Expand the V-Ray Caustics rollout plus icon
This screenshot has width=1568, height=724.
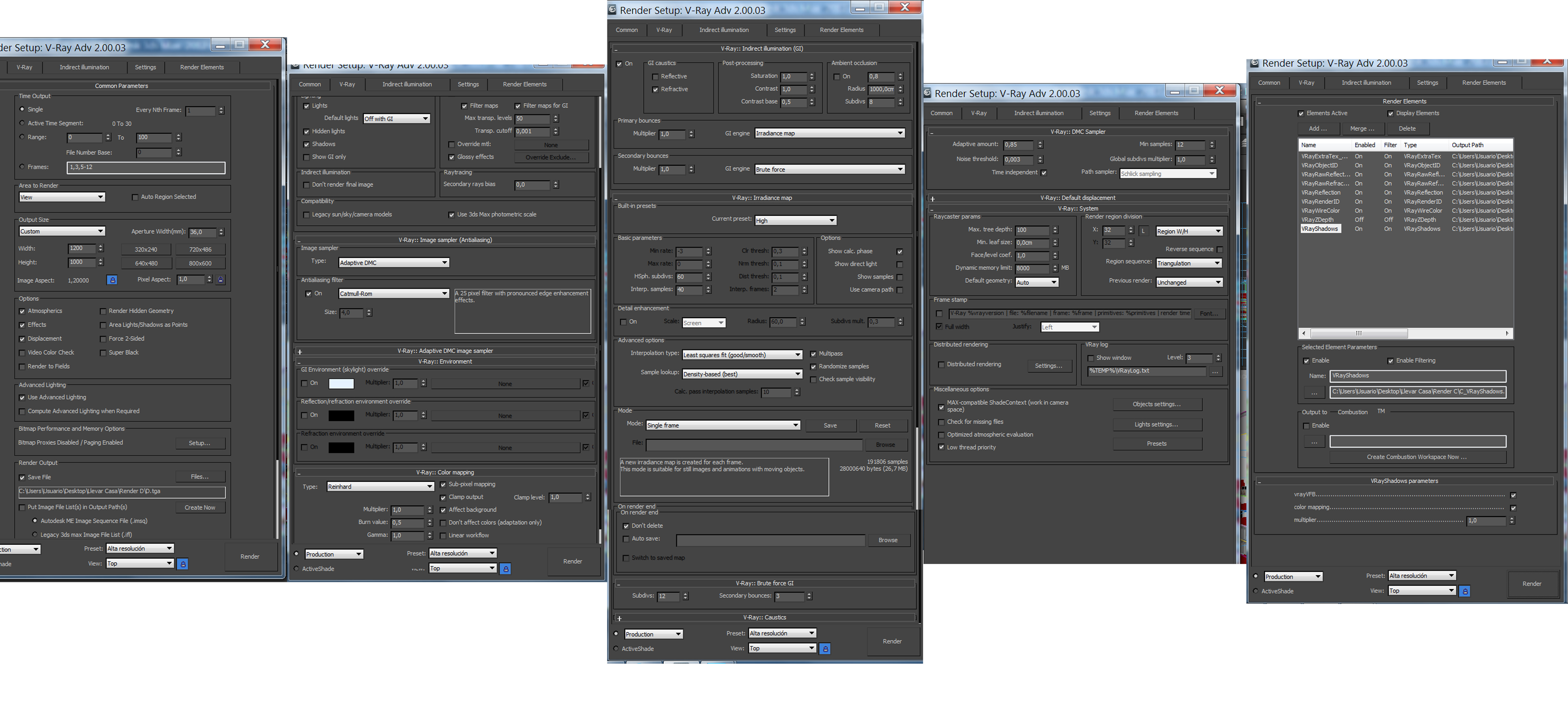click(x=619, y=618)
